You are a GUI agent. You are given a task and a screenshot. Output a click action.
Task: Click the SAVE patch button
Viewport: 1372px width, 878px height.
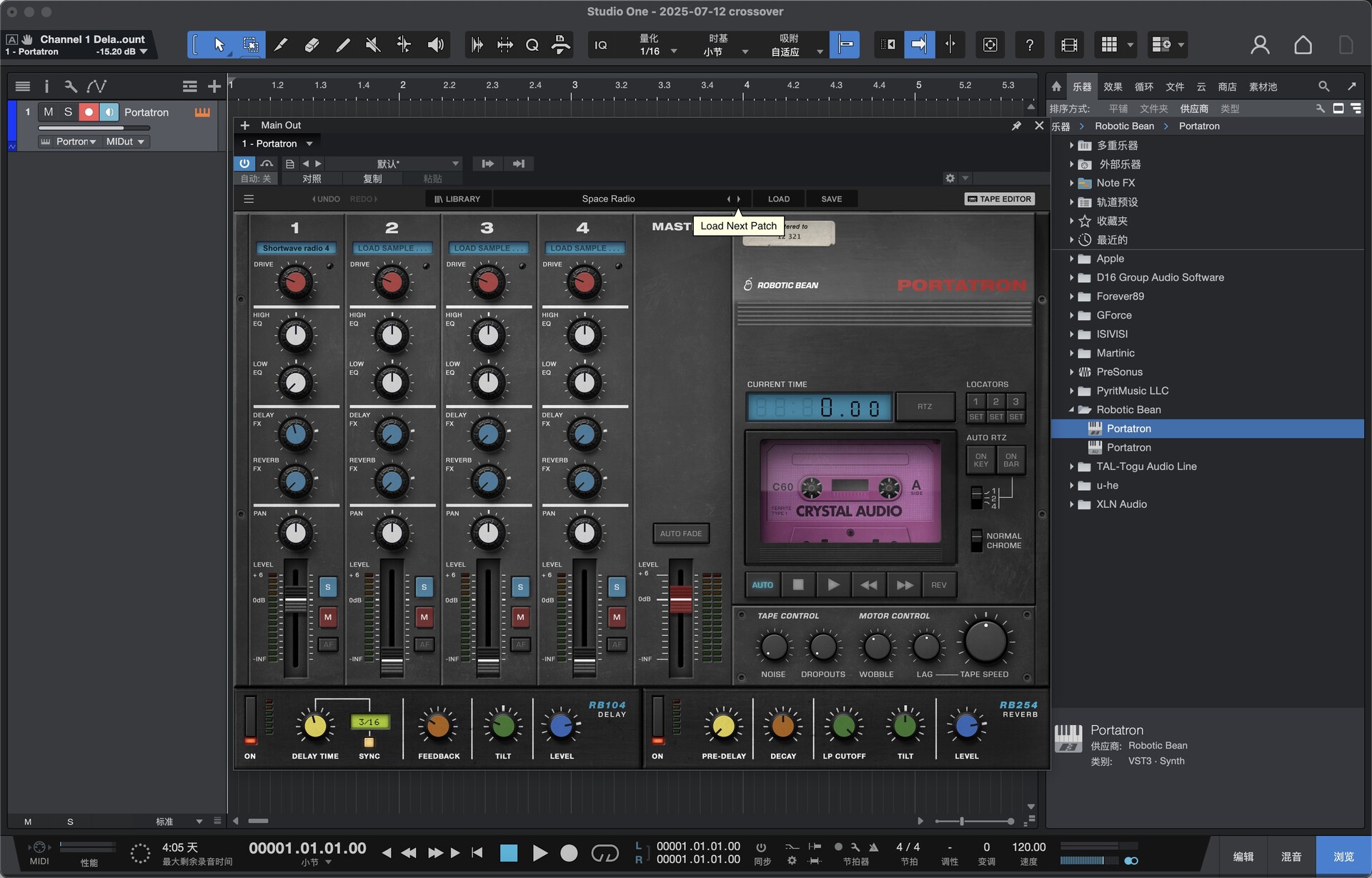(832, 199)
